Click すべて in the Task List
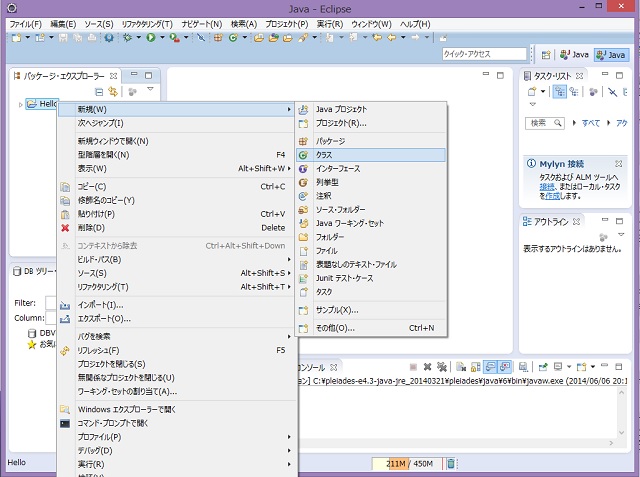This screenshot has width=640, height=477. click(591, 123)
